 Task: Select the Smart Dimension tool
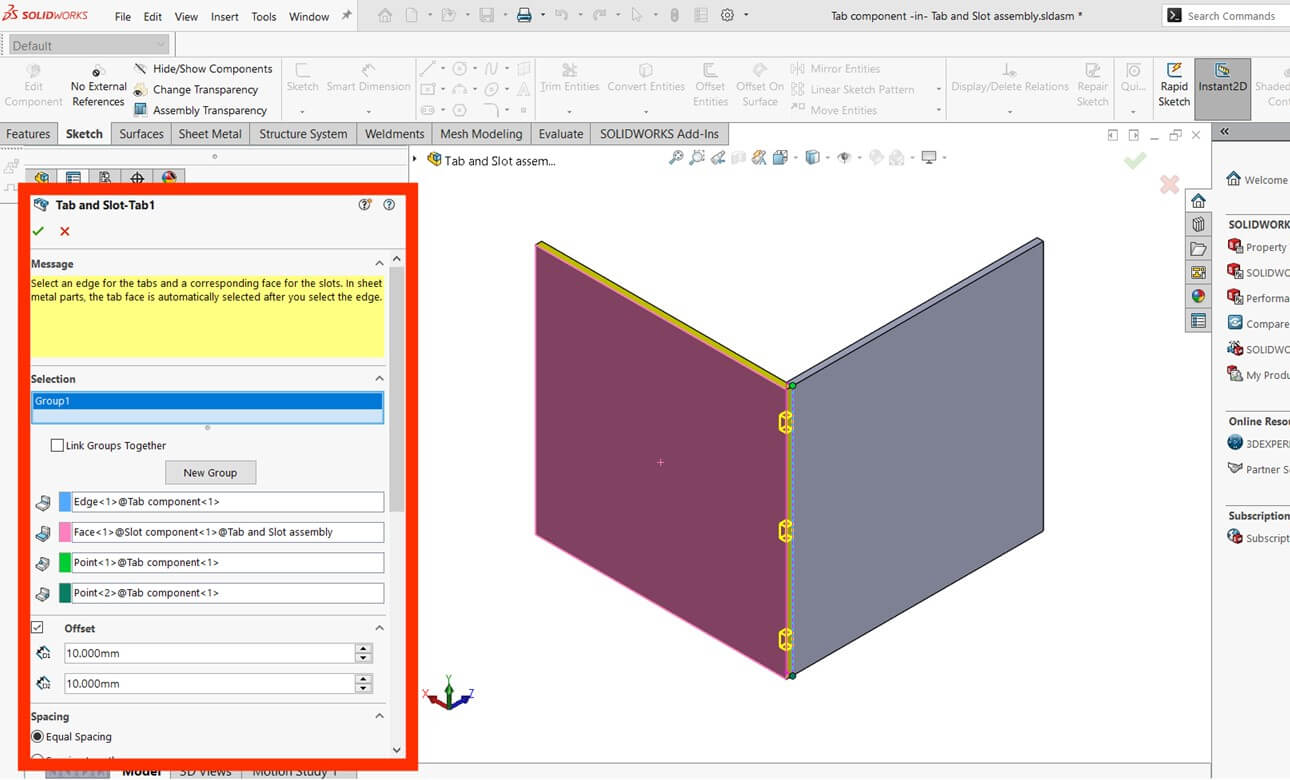pyautogui.click(x=368, y=86)
